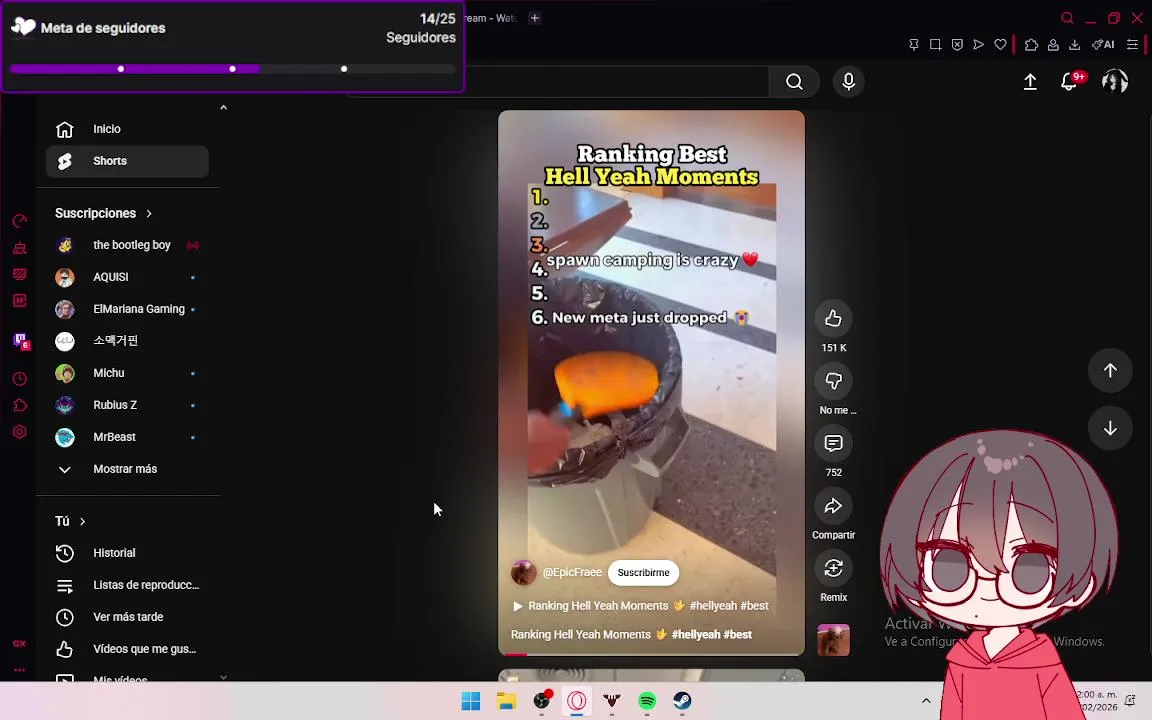Screen dimensions: 1152x720
Task: Open Vídeos que me gustan
Action: [x=127, y=649]
